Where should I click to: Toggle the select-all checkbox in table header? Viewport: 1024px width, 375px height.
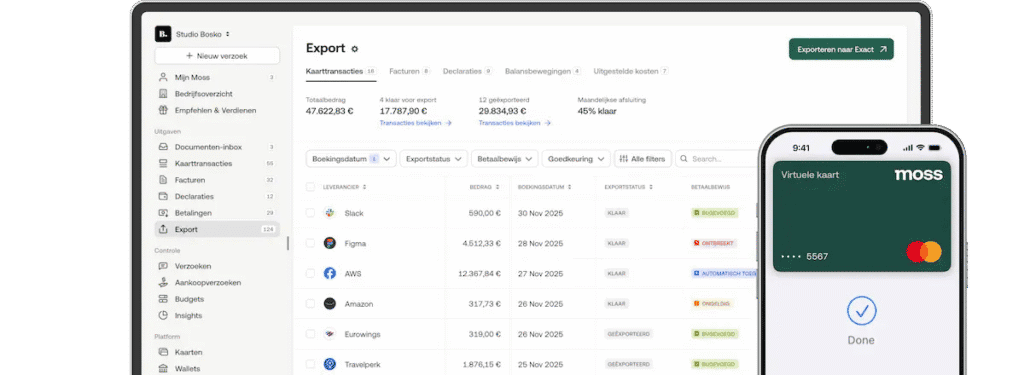coord(310,187)
